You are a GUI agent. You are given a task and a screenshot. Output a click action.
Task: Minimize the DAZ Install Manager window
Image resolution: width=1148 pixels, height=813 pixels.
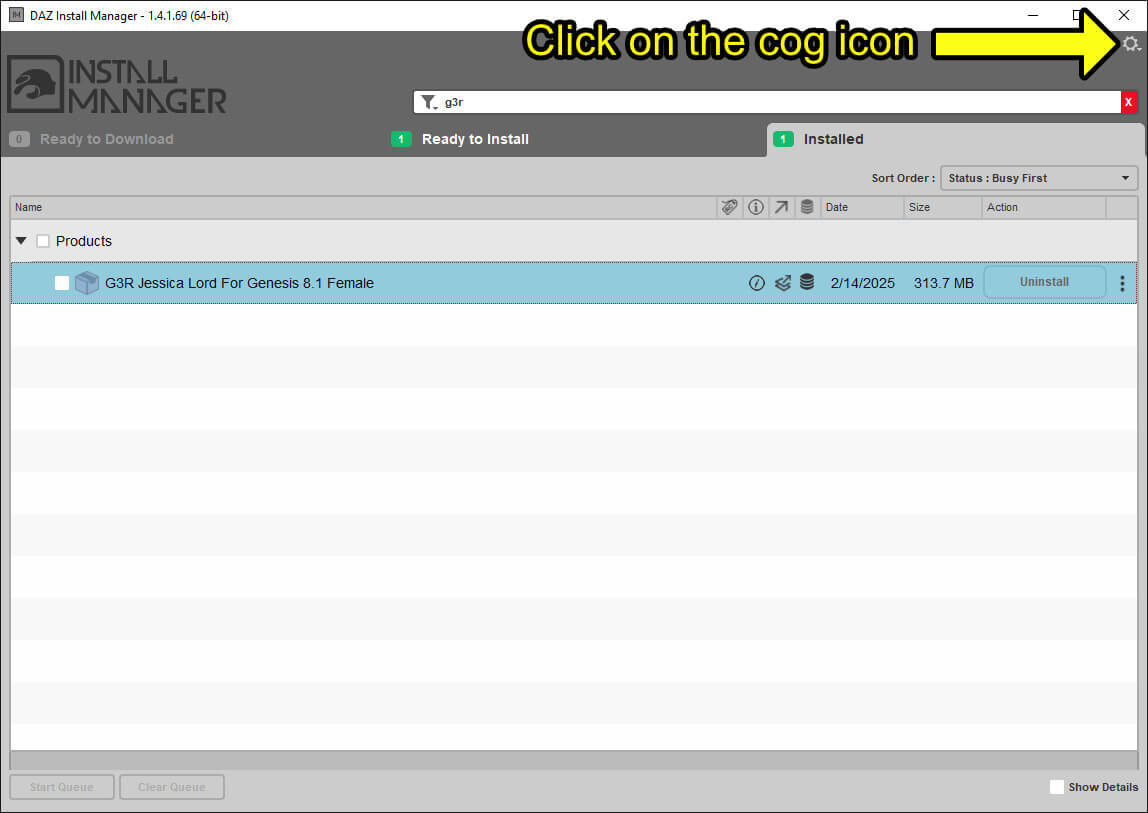[1033, 15]
